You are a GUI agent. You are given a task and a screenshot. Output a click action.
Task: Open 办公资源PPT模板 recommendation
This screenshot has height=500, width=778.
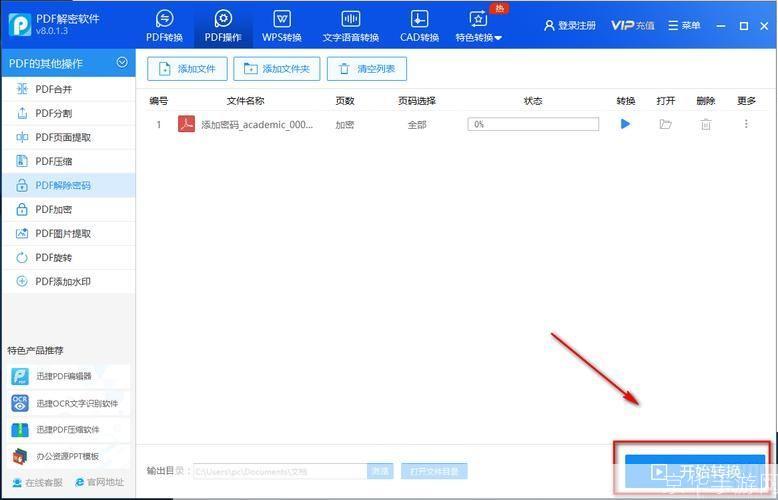pyautogui.click(x=67, y=456)
